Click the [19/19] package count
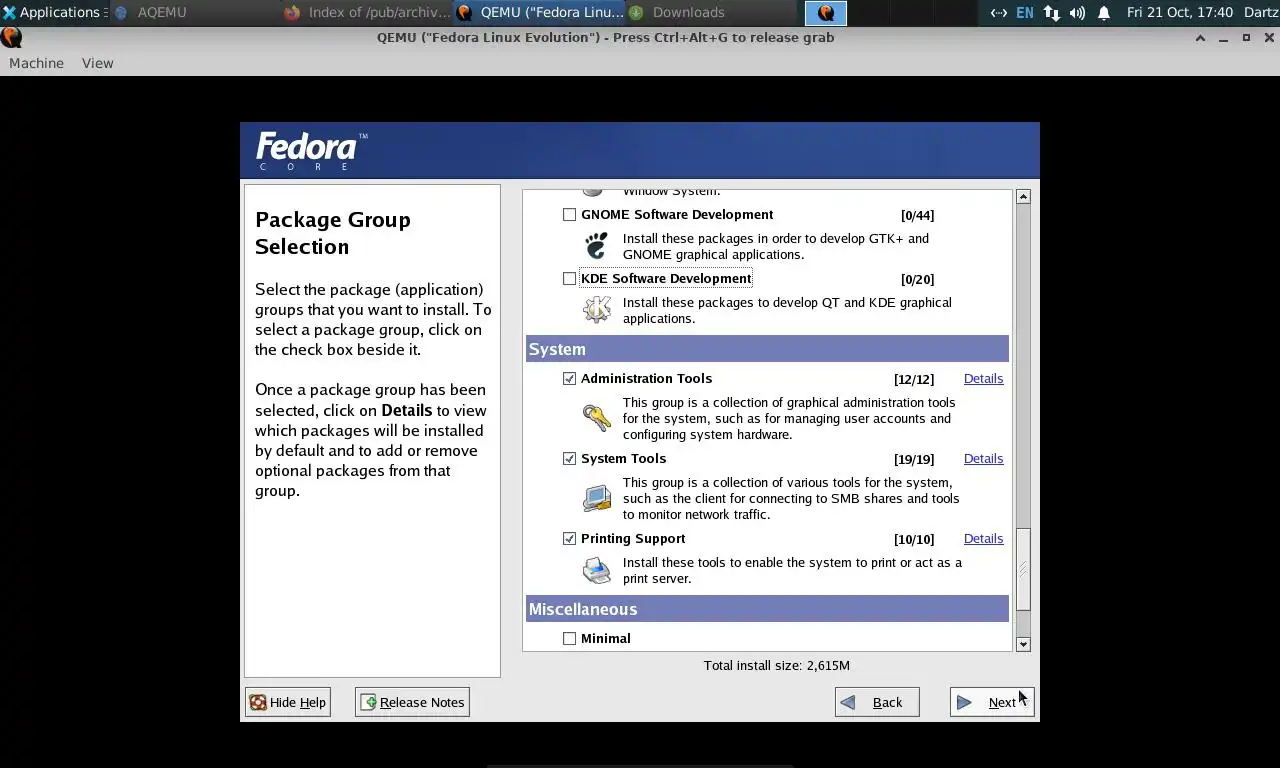 click(913, 459)
